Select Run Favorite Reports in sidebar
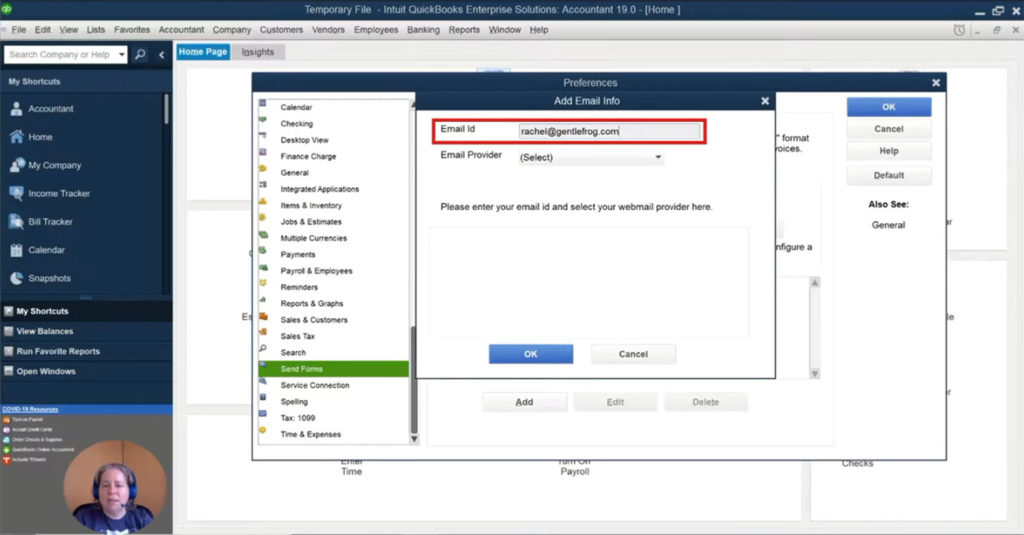The image size is (1024, 535). click(58, 351)
